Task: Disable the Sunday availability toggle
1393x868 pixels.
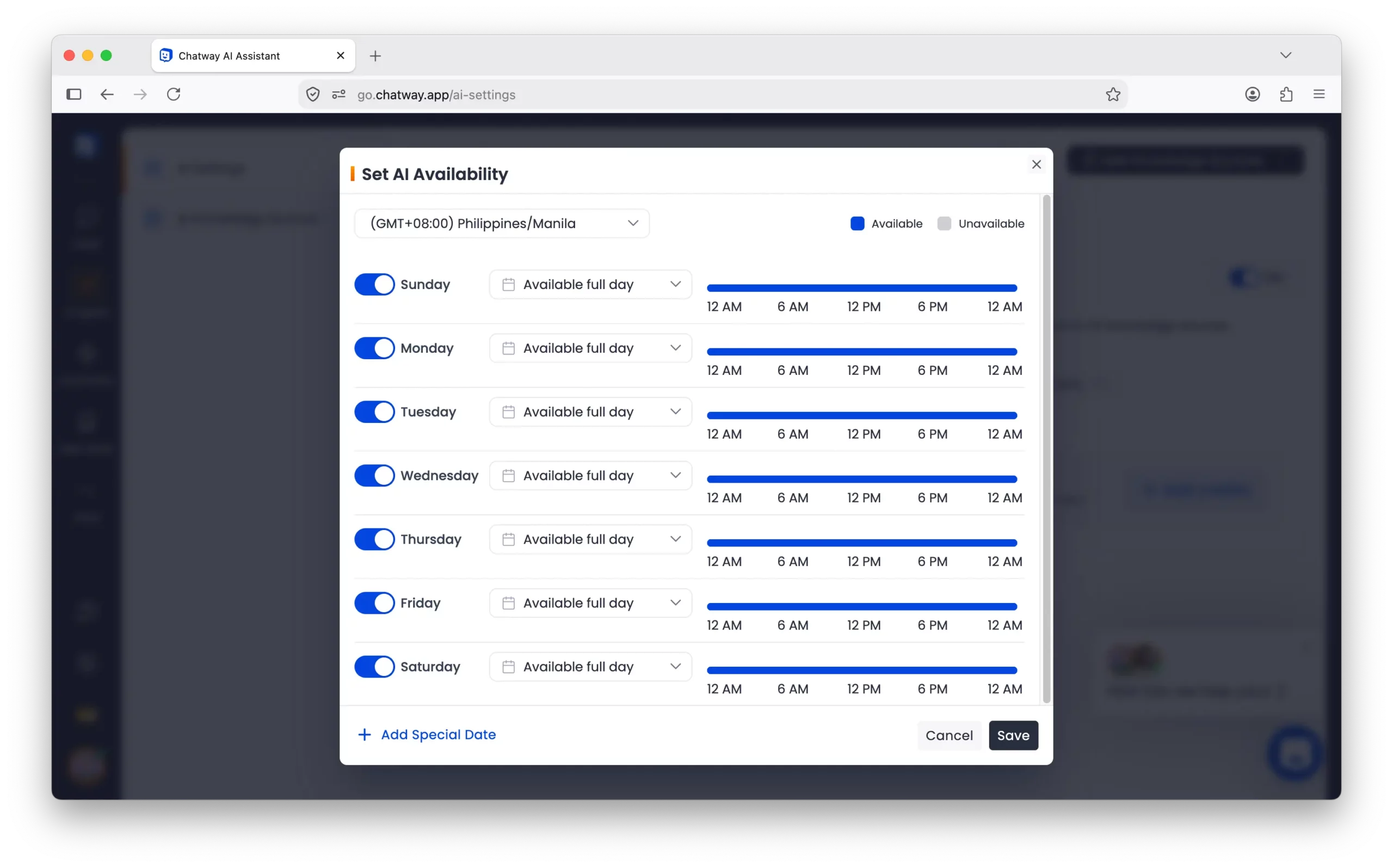Action: [374, 284]
